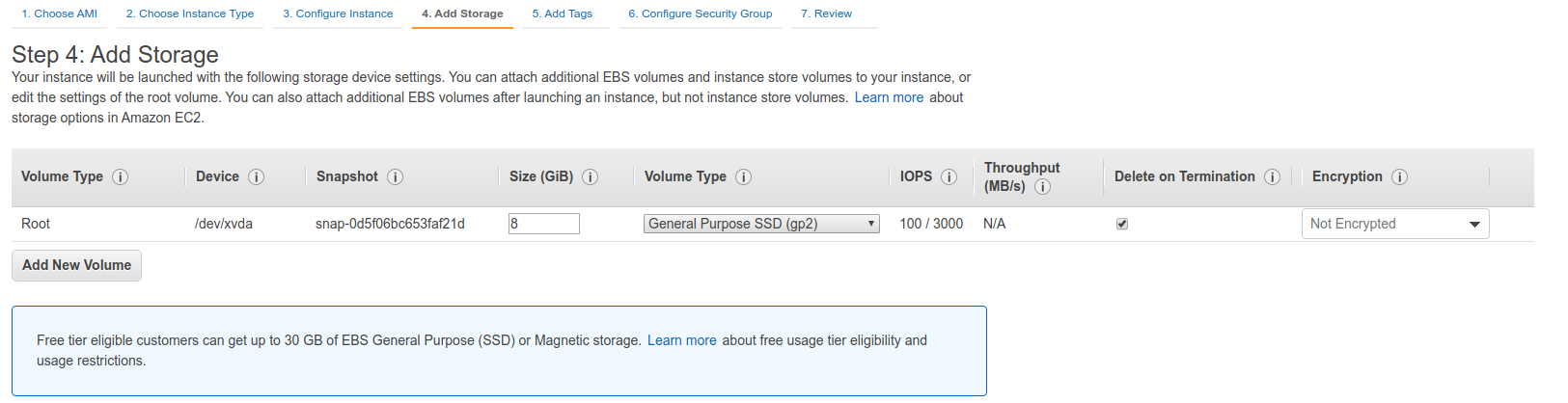Click IOPS value 100 / 3000

(x=931, y=224)
